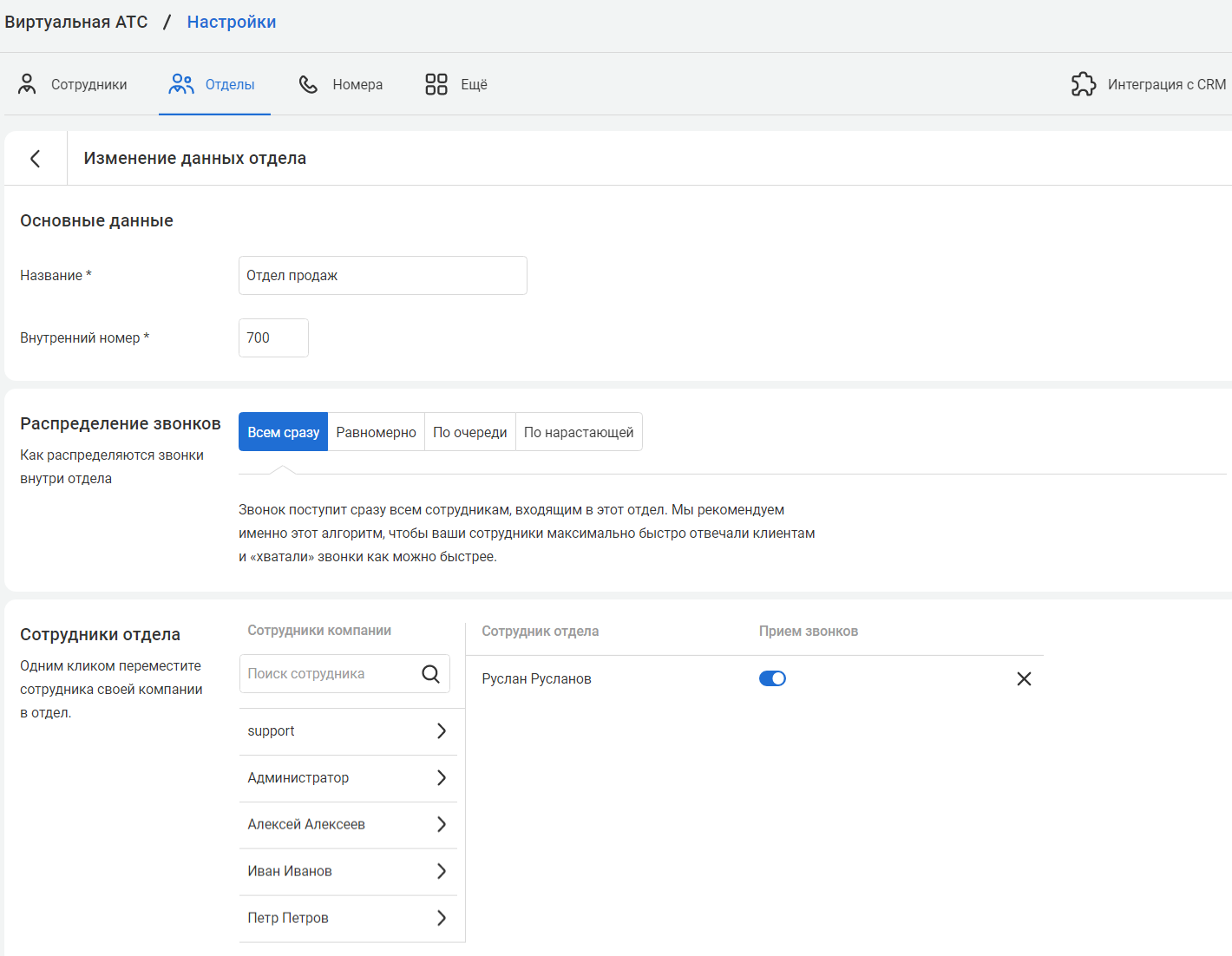1232x956 pixels.
Task: Select the Равномерно distribution option
Action: [376, 432]
